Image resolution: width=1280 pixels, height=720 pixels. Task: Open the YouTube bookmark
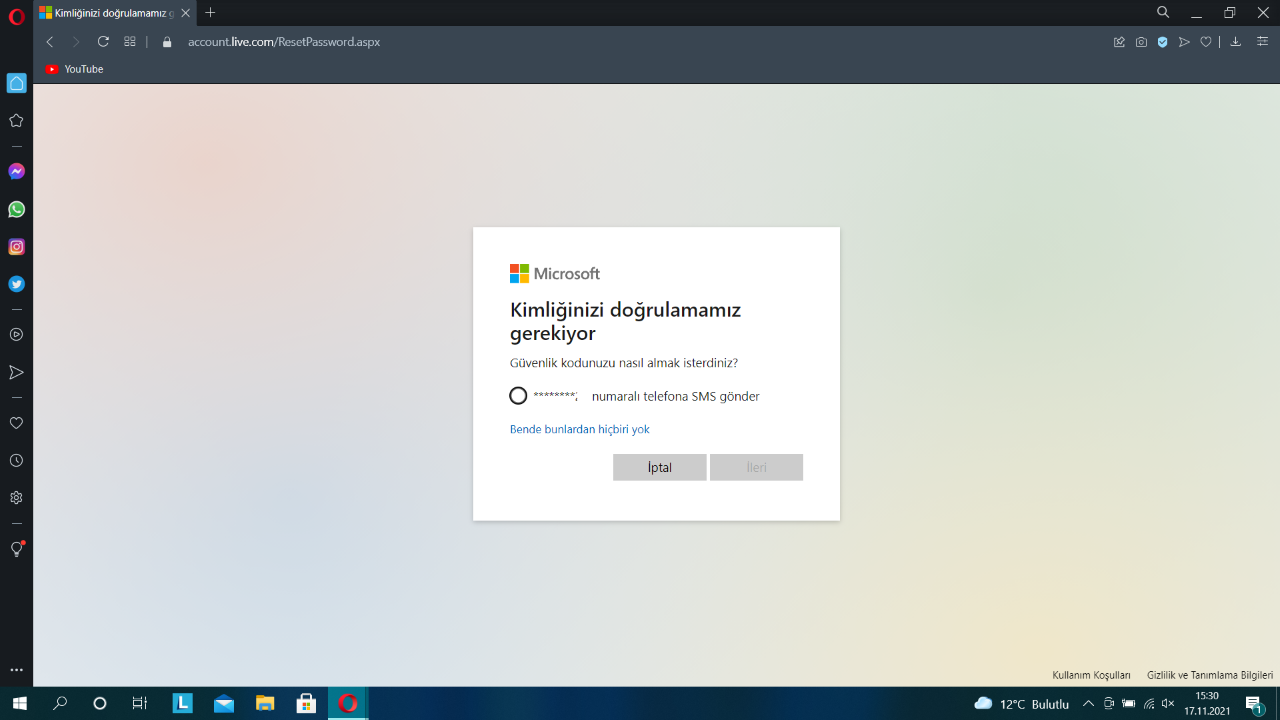click(x=74, y=69)
